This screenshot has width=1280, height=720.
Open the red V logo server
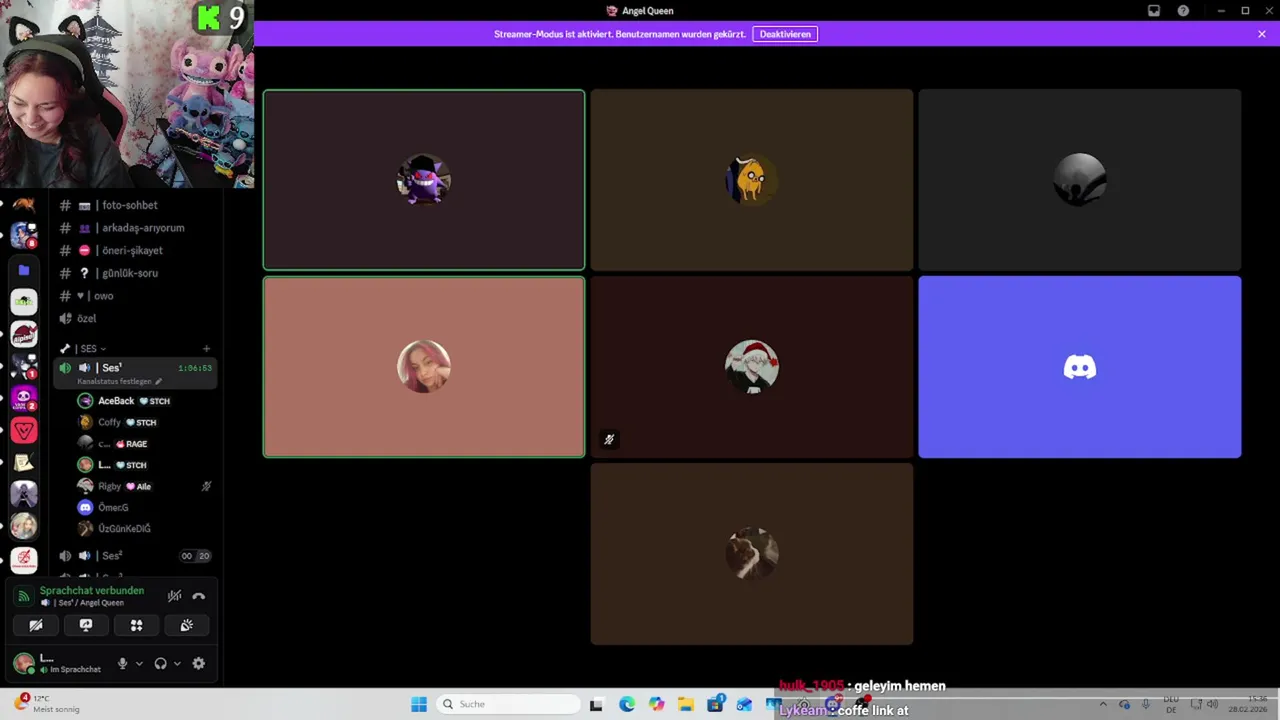pos(24,431)
